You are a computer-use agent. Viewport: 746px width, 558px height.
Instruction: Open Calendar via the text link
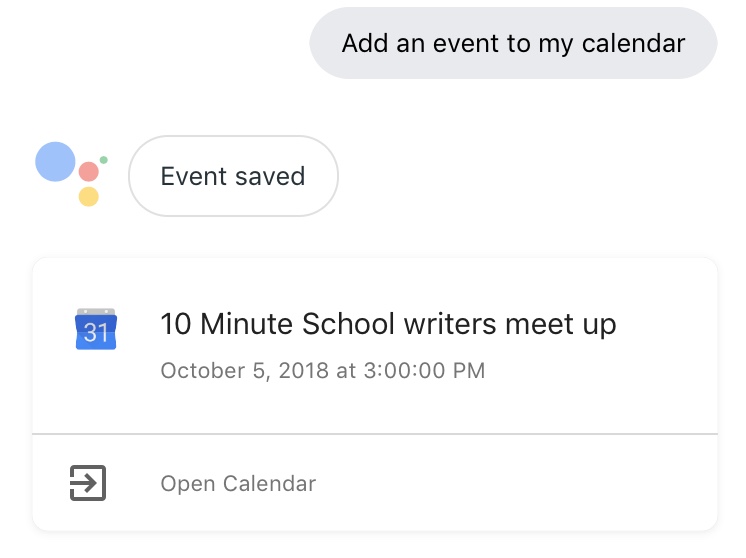coord(238,484)
